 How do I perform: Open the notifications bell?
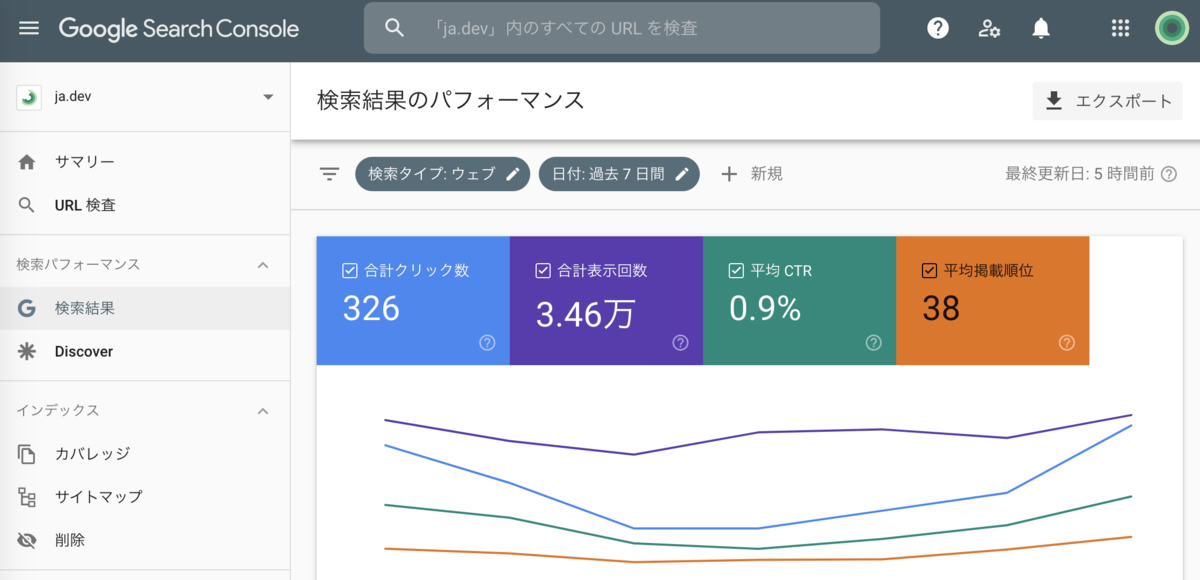point(1041,28)
